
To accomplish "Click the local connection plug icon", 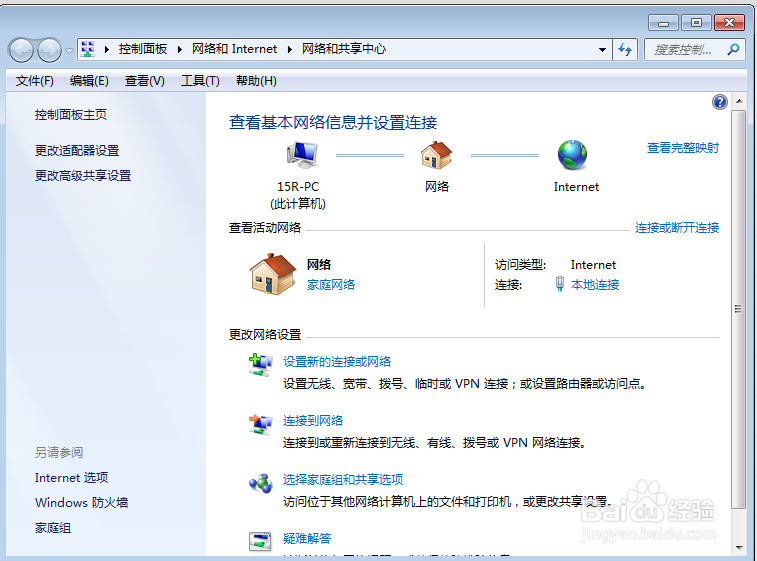I will point(560,284).
